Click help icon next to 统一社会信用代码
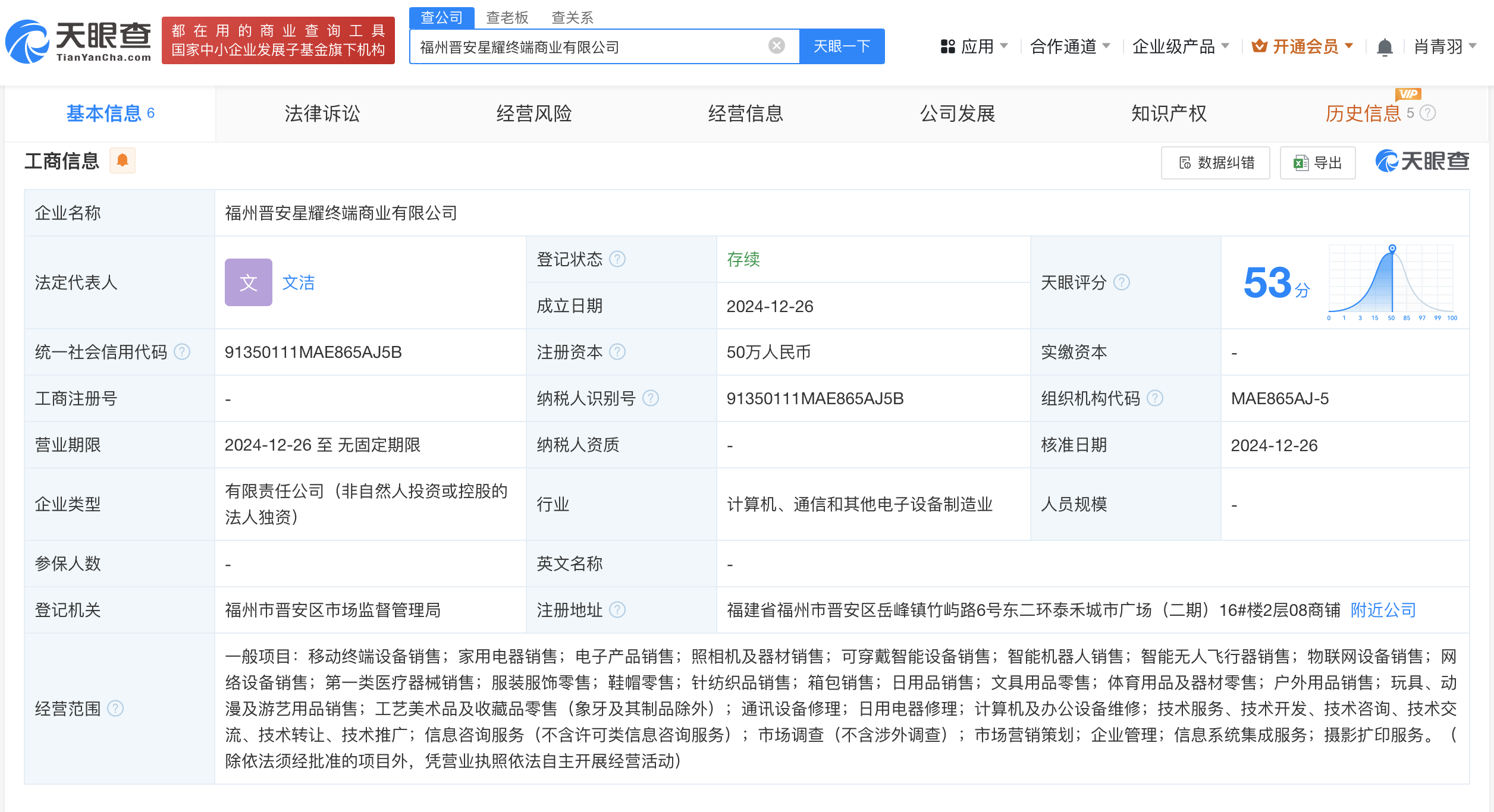This screenshot has width=1494, height=812. pyautogui.click(x=182, y=352)
